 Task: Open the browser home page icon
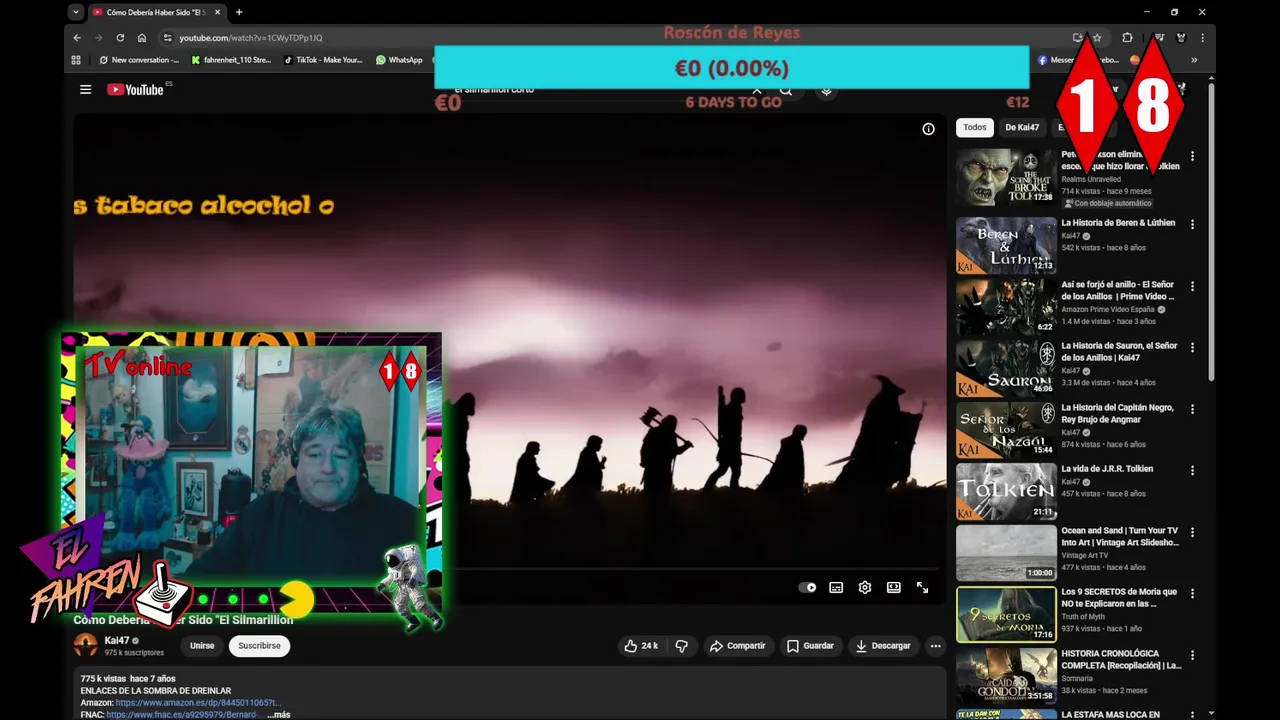tap(142, 38)
